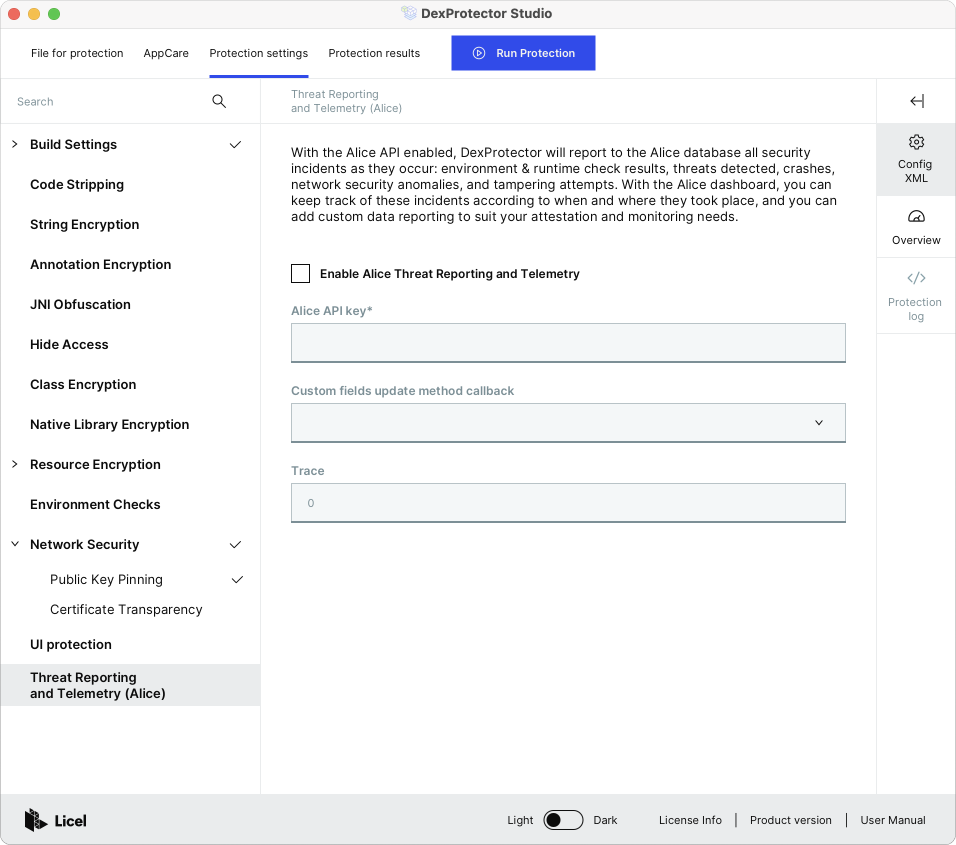Click the Alice API key input field
956x845 pixels.
click(568, 343)
